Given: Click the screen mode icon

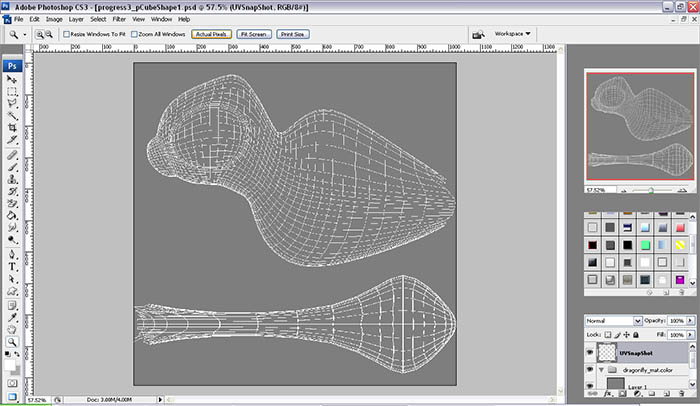Looking at the screenshot, I should click(x=12, y=396).
